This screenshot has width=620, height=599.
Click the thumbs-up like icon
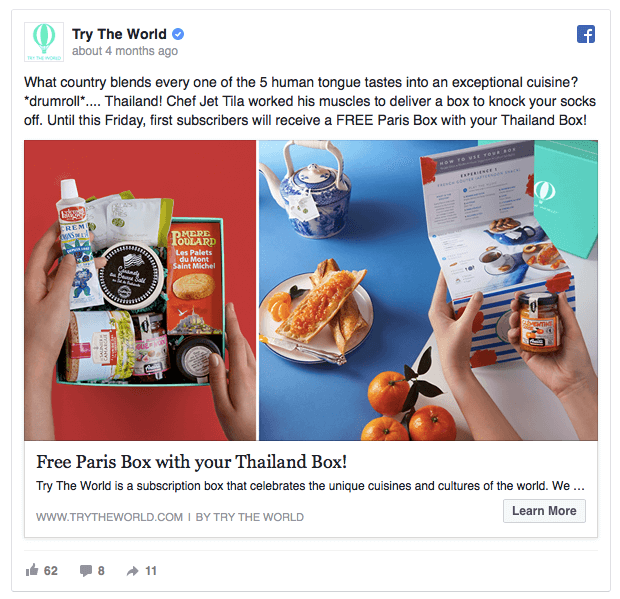click(32, 570)
